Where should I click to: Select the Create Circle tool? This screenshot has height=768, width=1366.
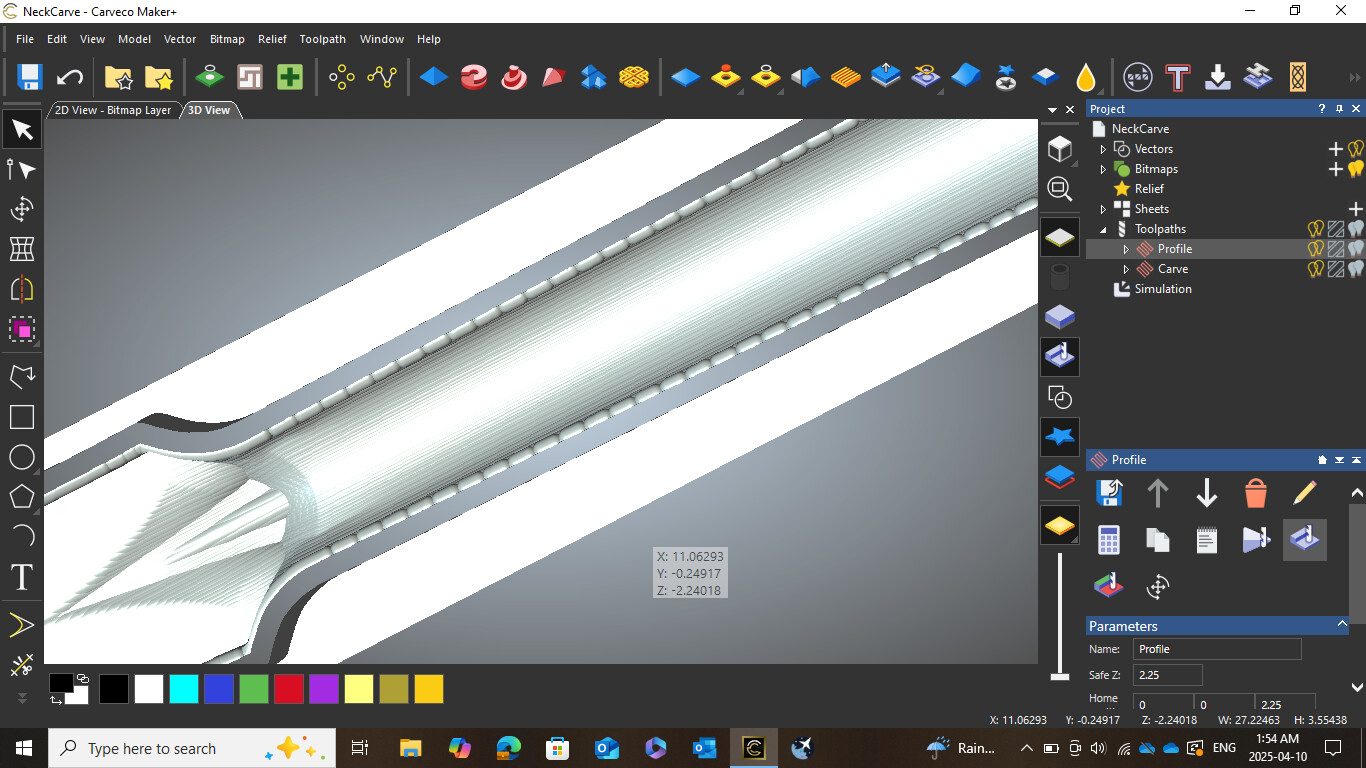(22, 457)
